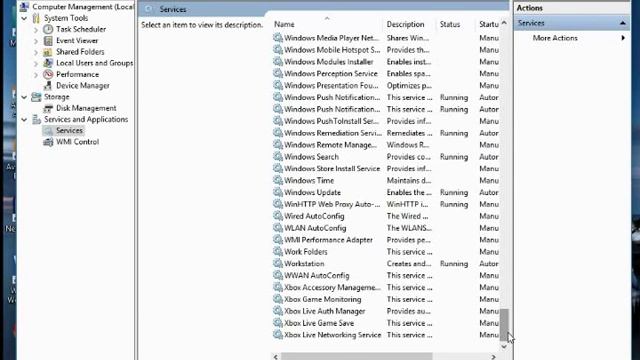This screenshot has width=640, height=360.
Task: Click gear icon of Windows Update service
Action: 278,192
